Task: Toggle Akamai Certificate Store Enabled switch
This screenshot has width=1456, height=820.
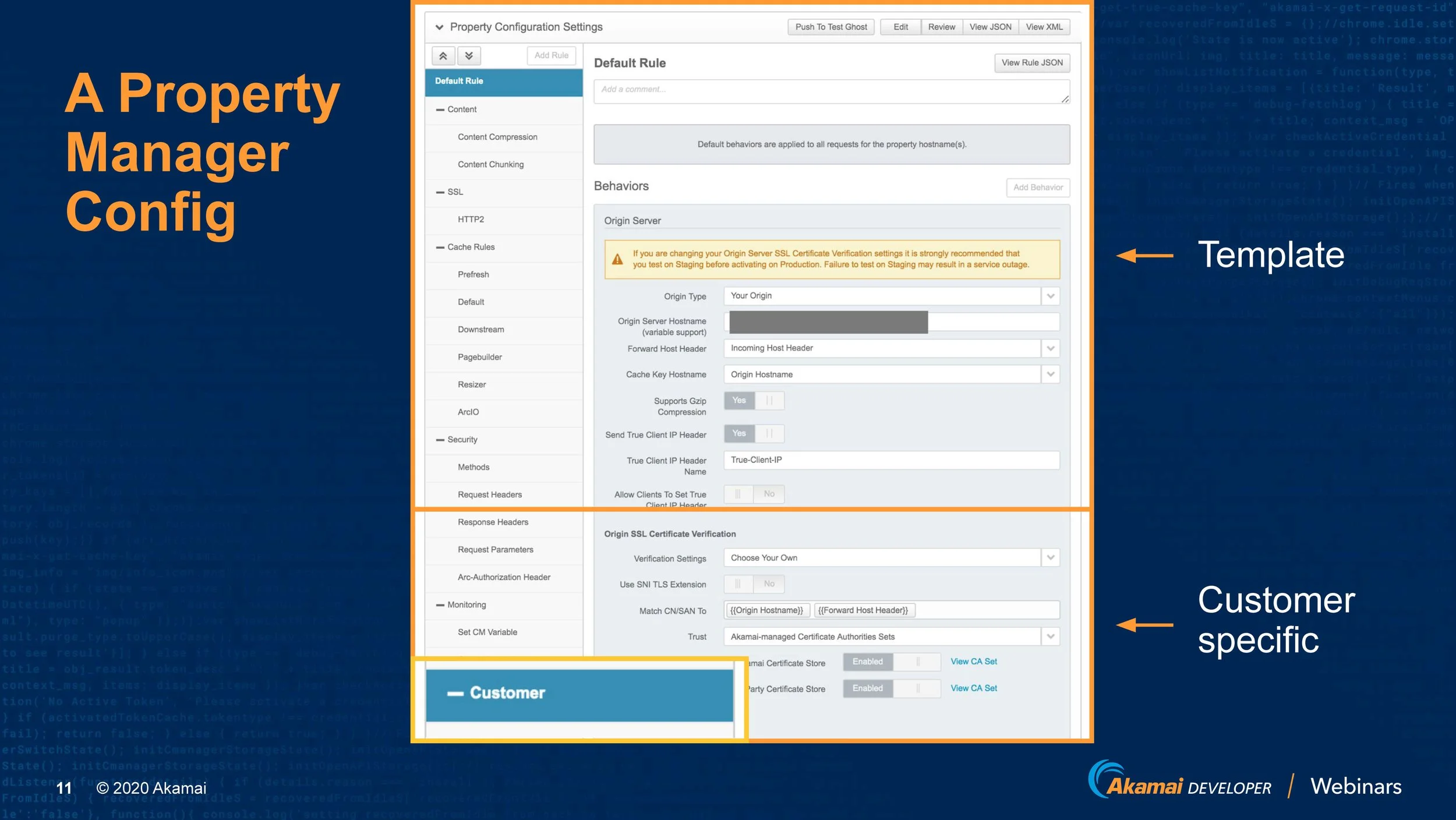Action: coord(892,662)
